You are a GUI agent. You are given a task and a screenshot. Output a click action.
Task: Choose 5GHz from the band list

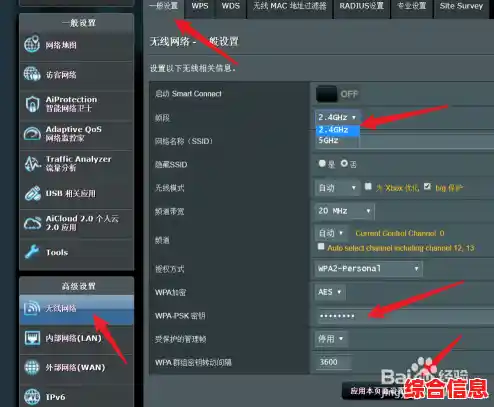point(338,141)
